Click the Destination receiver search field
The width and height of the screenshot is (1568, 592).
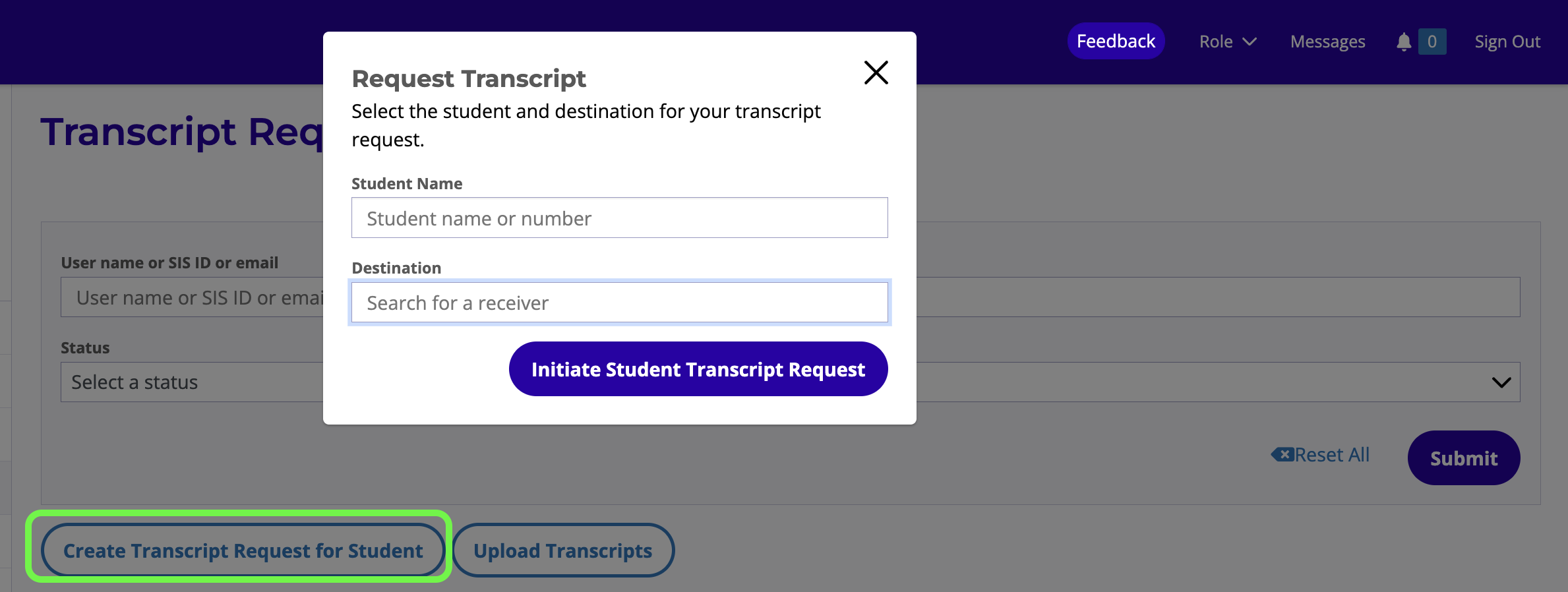tap(619, 302)
